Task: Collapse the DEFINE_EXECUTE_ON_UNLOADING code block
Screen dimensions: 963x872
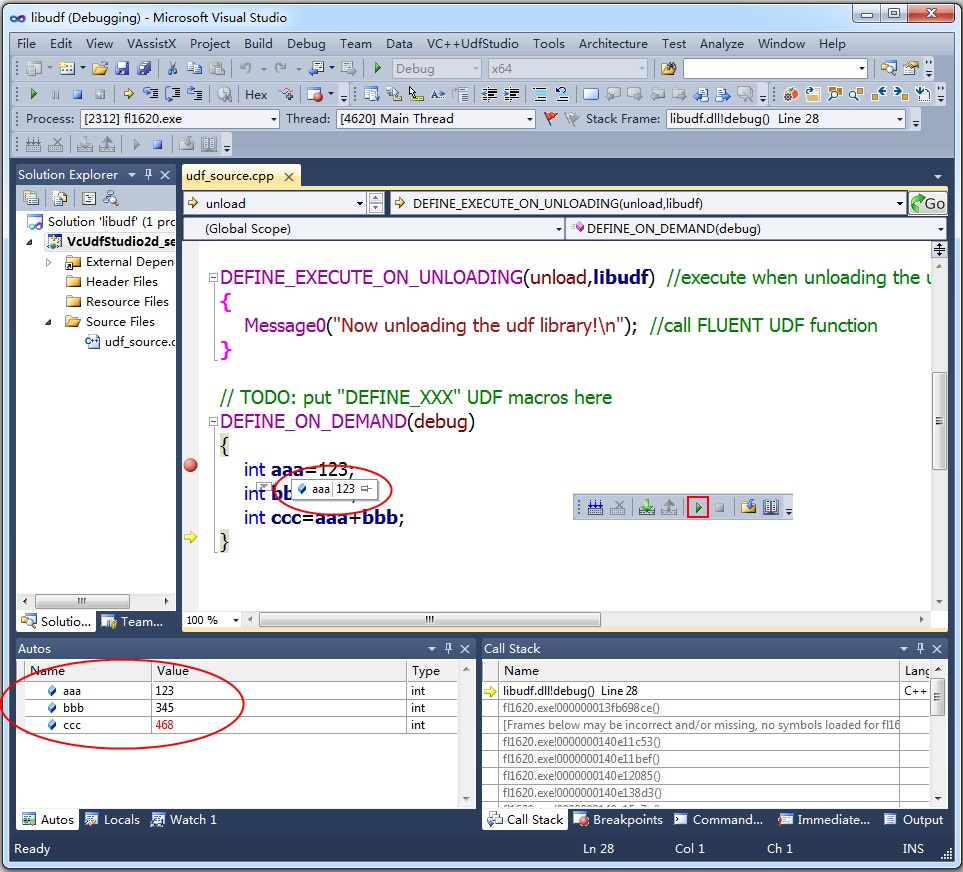Action: tap(211, 278)
